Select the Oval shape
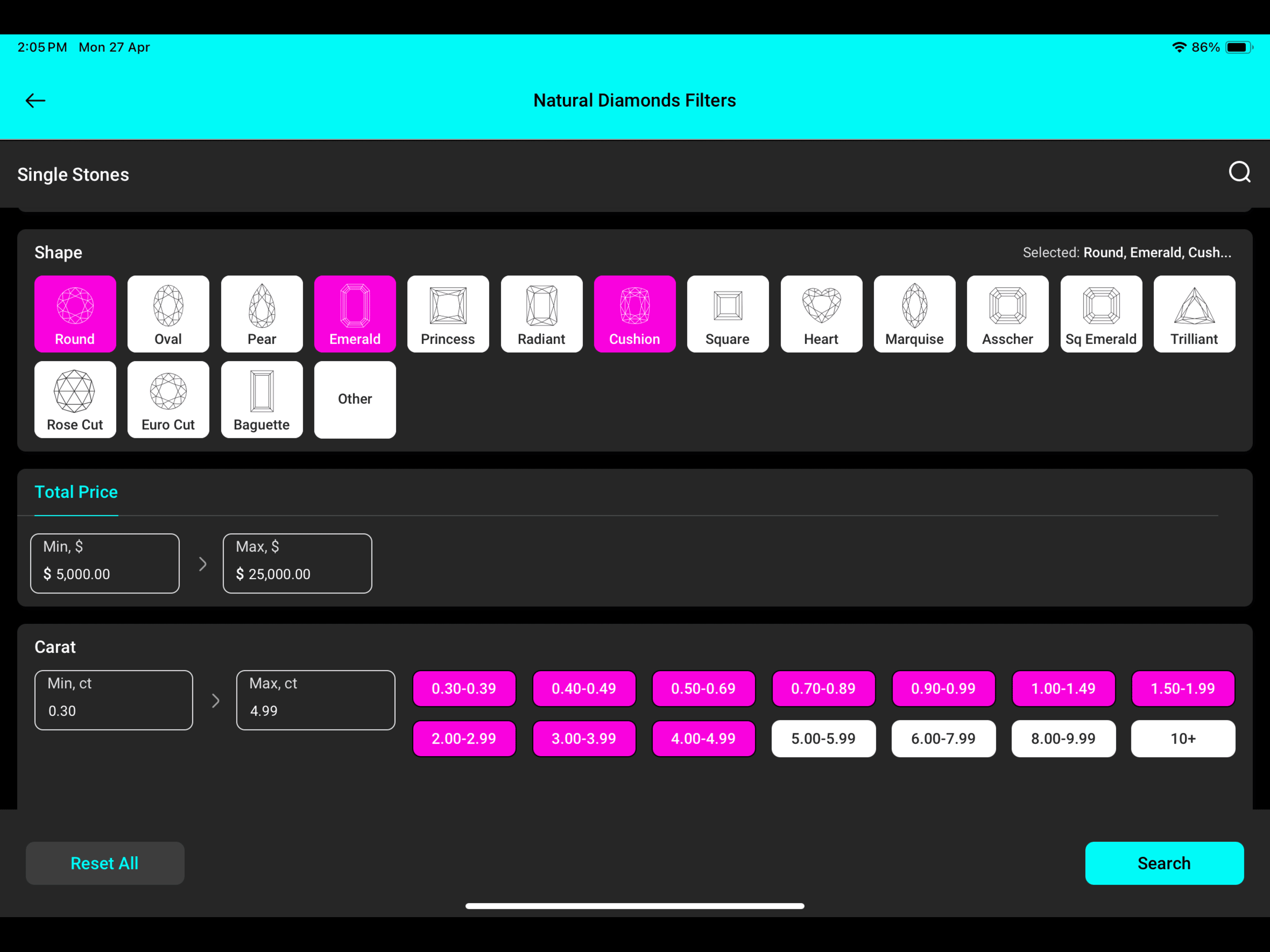This screenshot has height=952, width=1270. 168,313
